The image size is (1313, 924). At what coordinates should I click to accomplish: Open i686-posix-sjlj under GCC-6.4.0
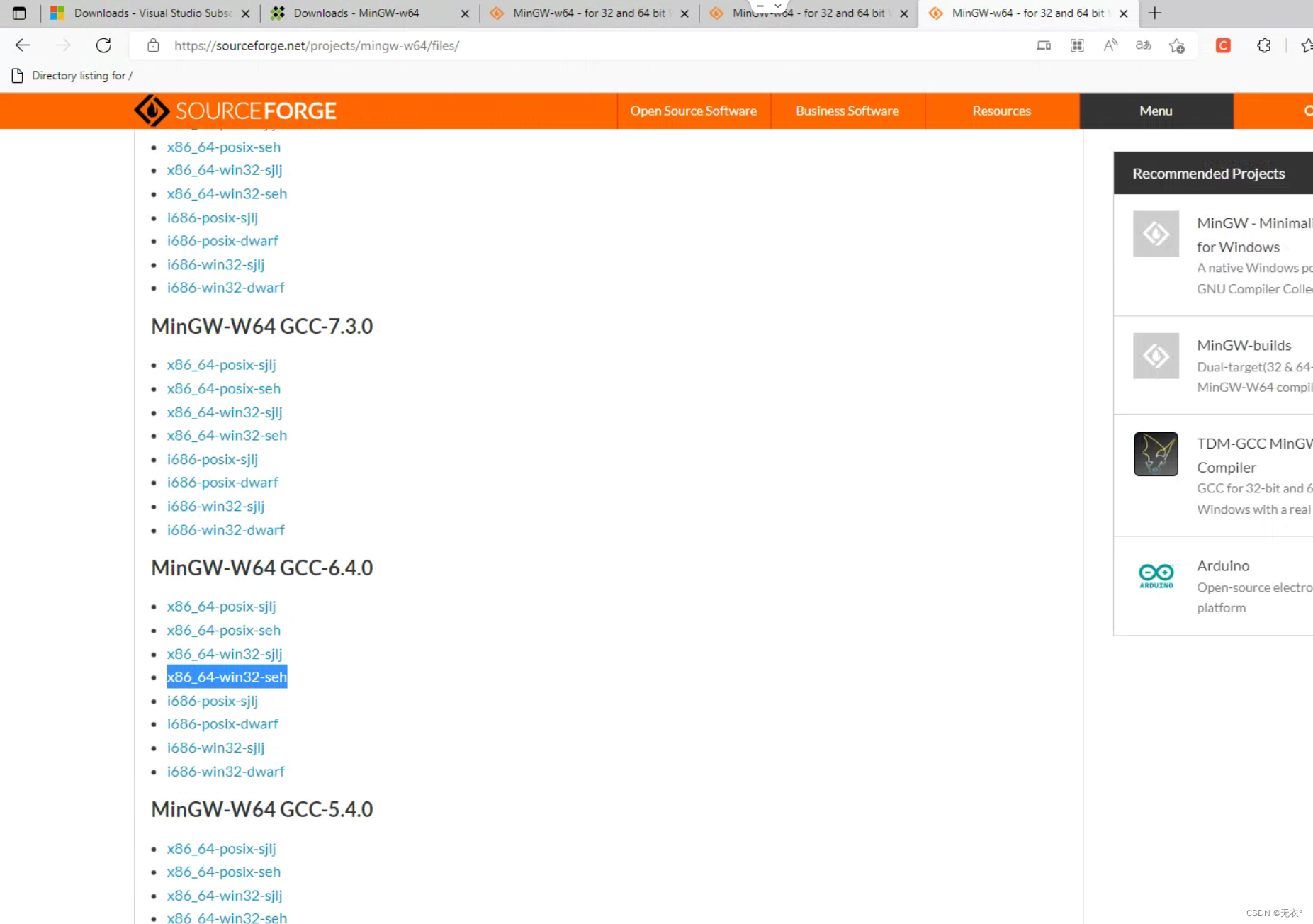[x=212, y=700]
